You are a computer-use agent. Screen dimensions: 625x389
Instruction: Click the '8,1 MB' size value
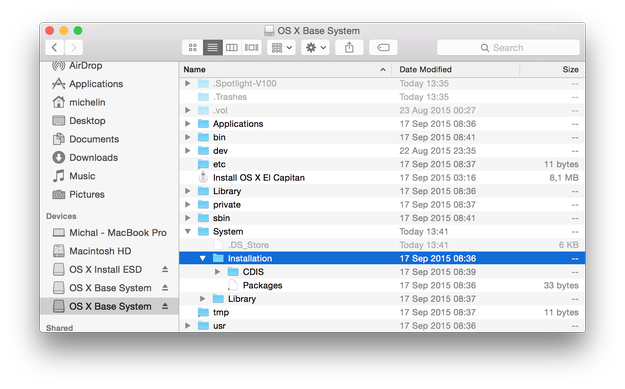564,177
